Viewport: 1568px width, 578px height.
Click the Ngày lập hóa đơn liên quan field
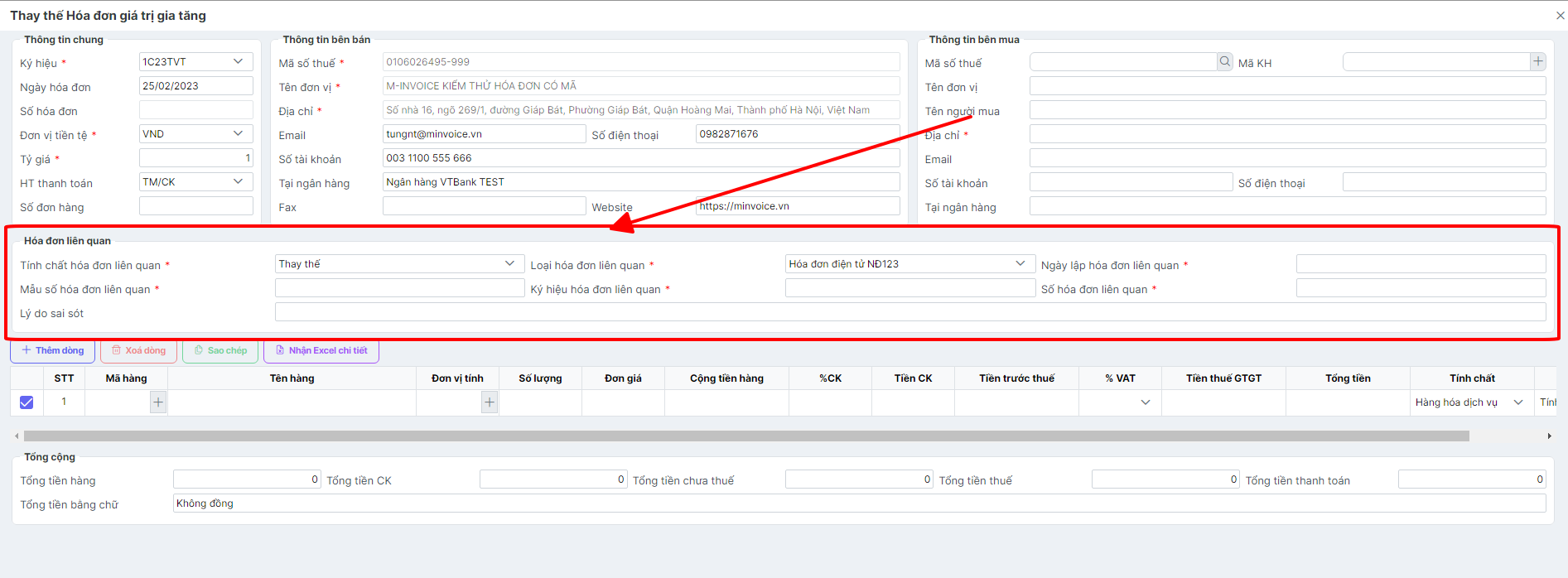[1421, 264]
